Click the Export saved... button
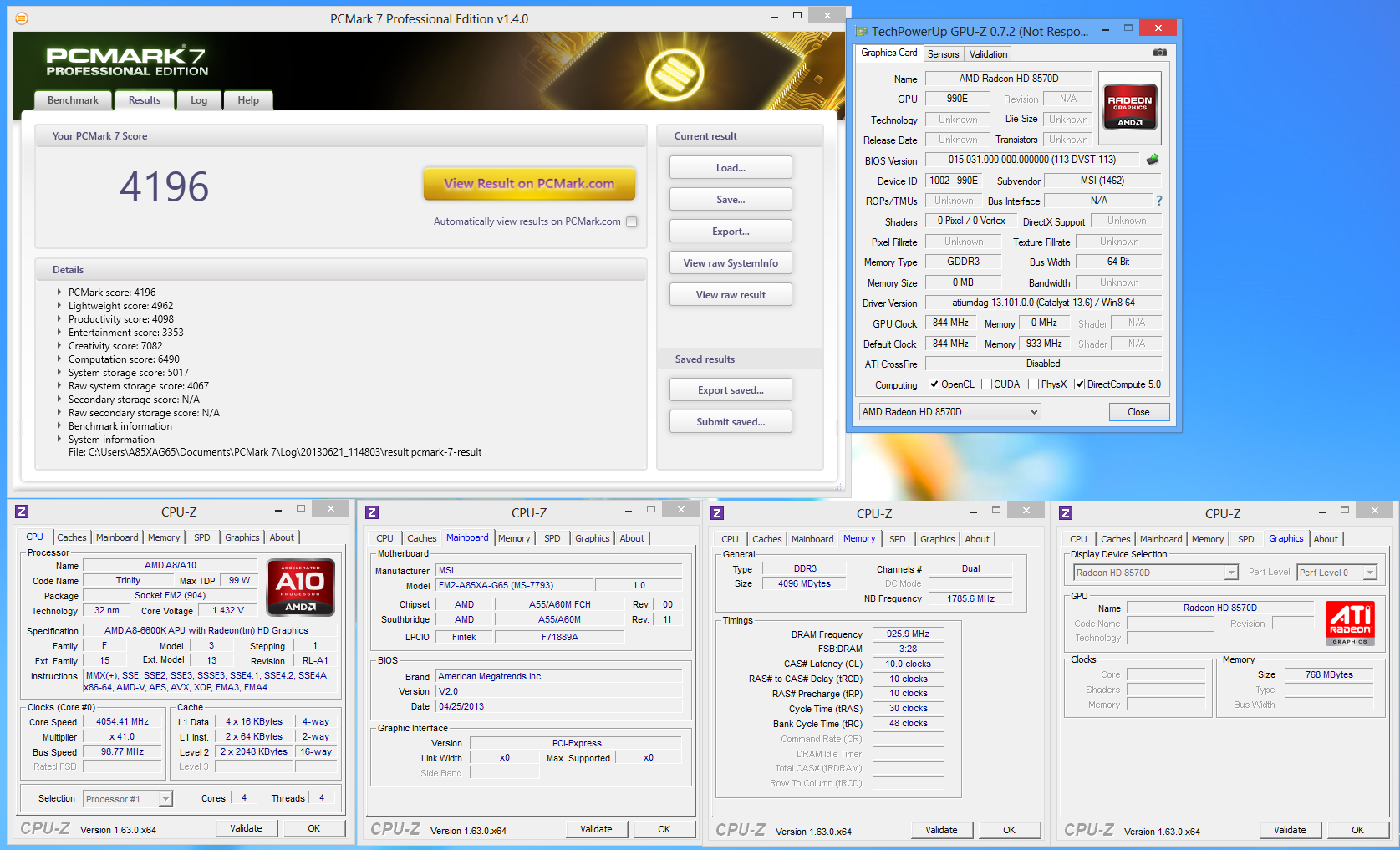 pyautogui.click(x=731, y=390)
